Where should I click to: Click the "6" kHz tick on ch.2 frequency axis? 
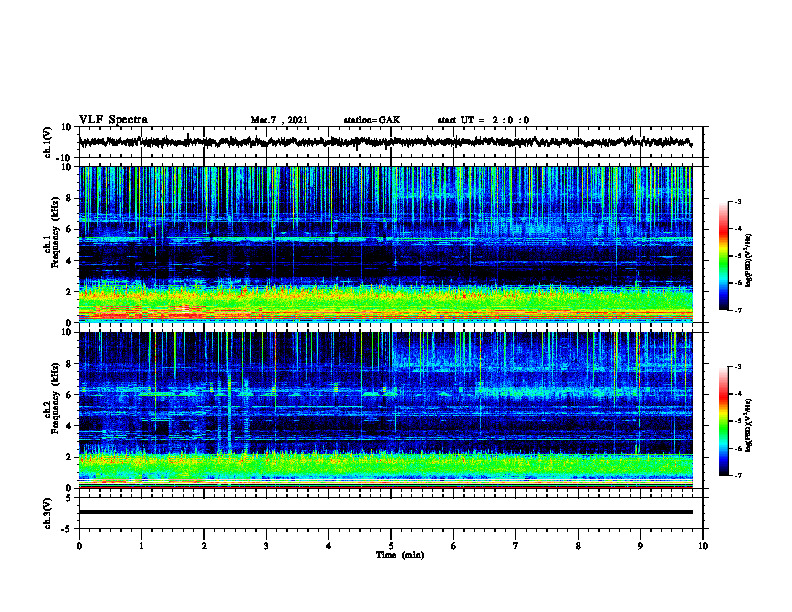70,395
